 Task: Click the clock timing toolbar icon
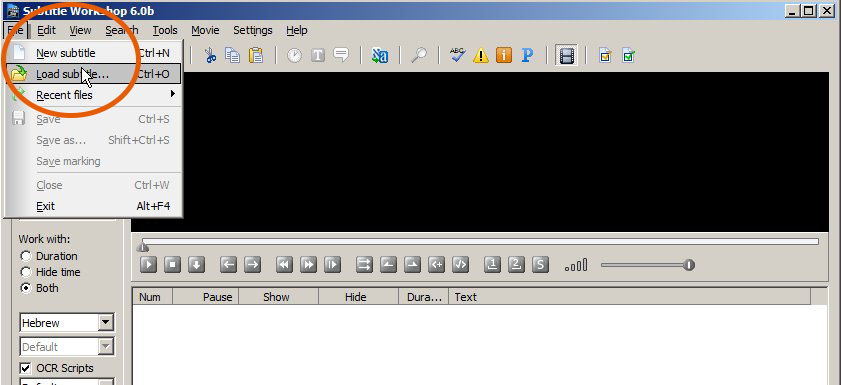[x=294, y=55]
